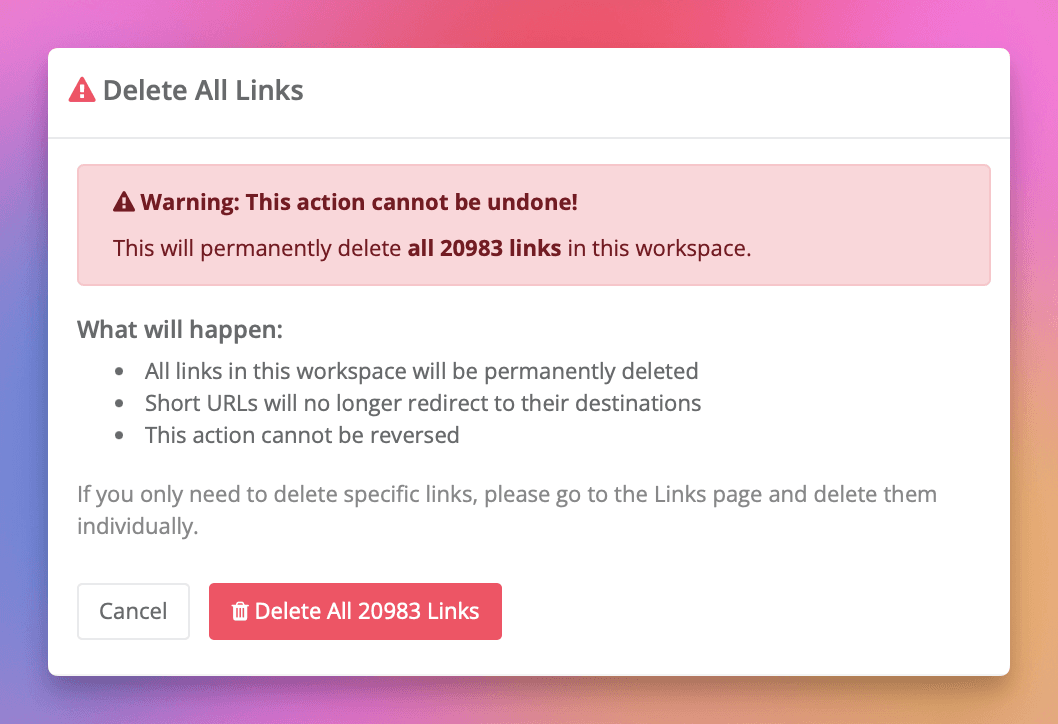Select the first bullet about permanent deletion

tap(422, 371)
